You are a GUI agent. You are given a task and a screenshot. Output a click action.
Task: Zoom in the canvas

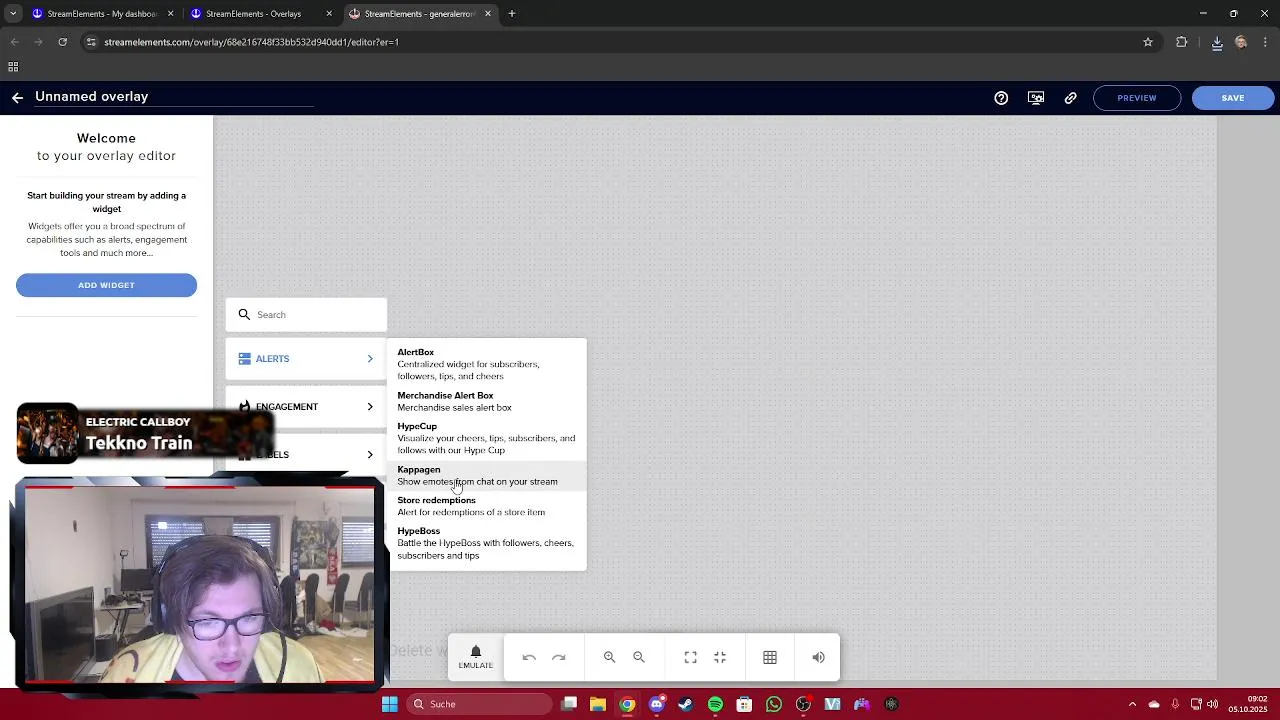click(609, 657)
